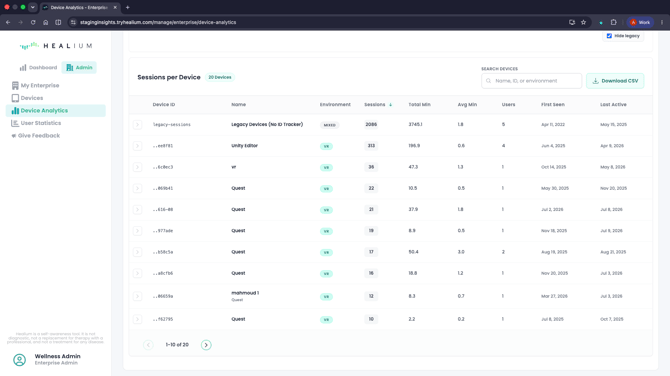
Task: Switch to the Dashboard tab
Action: (x=38, y=68)
